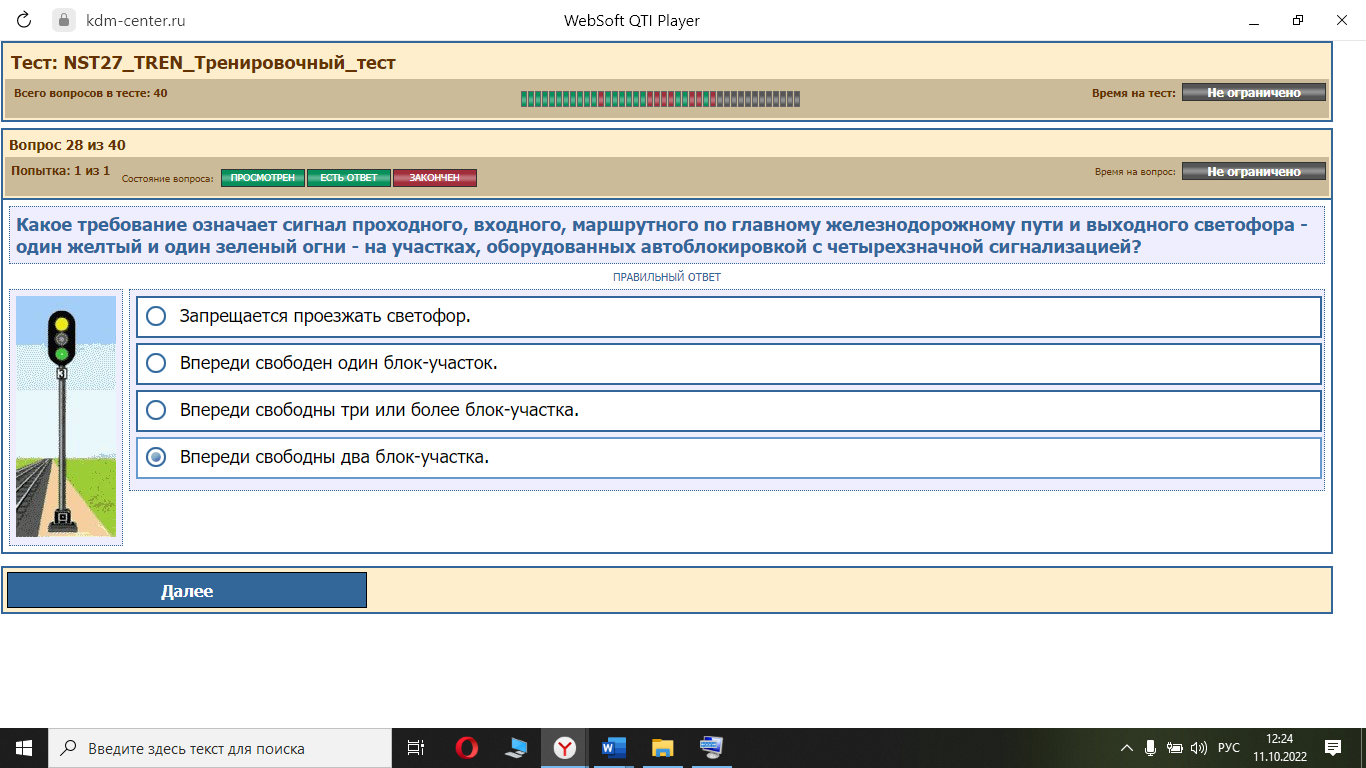The height and width of the screenshot is (768, 1366).
Task: Open the Opera browser from taskbar
Action: [467, 747]
